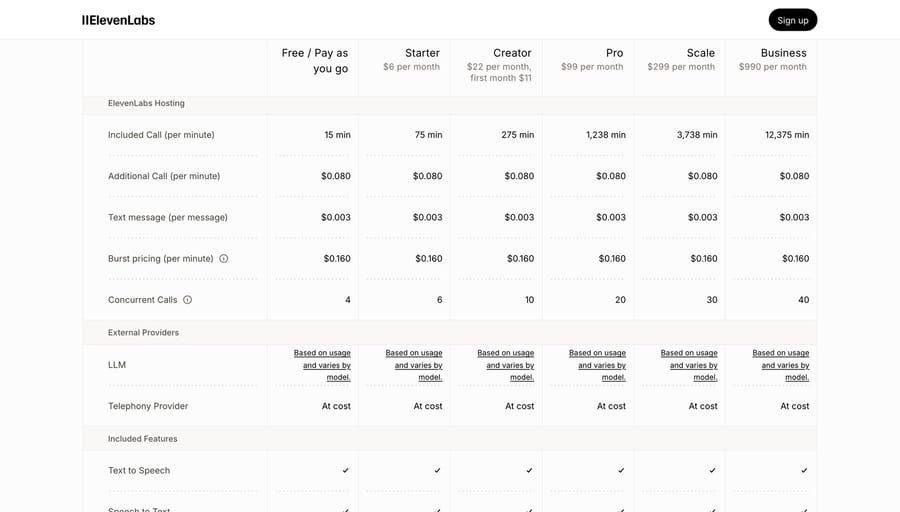This screenshot has height=512, width=900.
Task: Click the '$990 per month' Business price
Action: point(773,67)
